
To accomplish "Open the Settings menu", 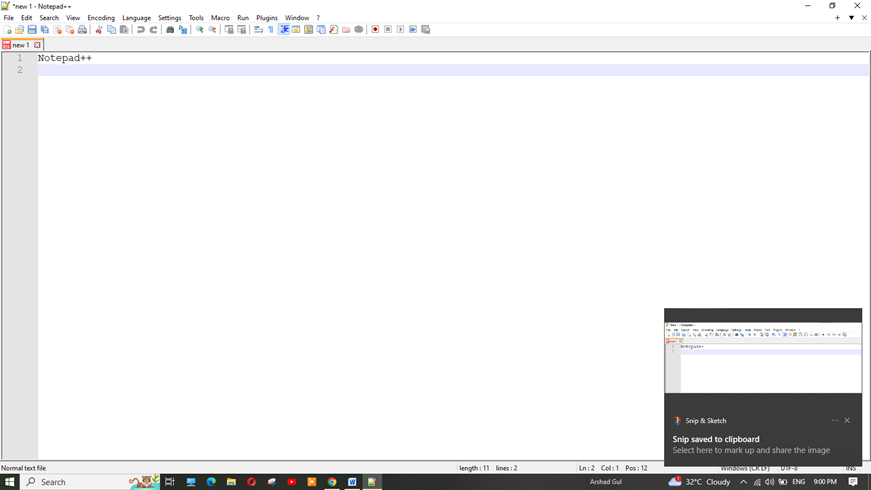I will click(169, 18).
